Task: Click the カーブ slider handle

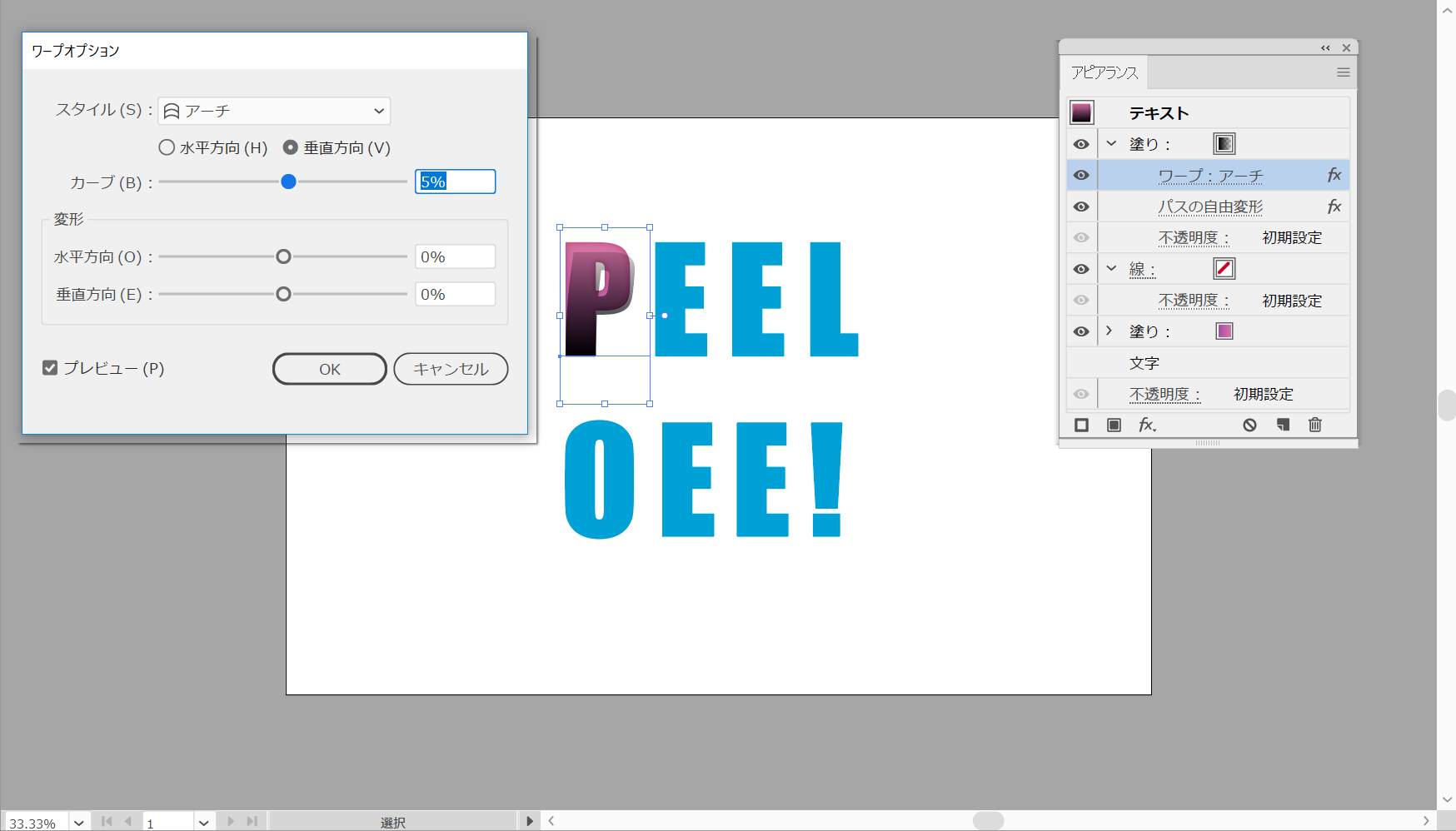Action: click(x=288, y=182)
